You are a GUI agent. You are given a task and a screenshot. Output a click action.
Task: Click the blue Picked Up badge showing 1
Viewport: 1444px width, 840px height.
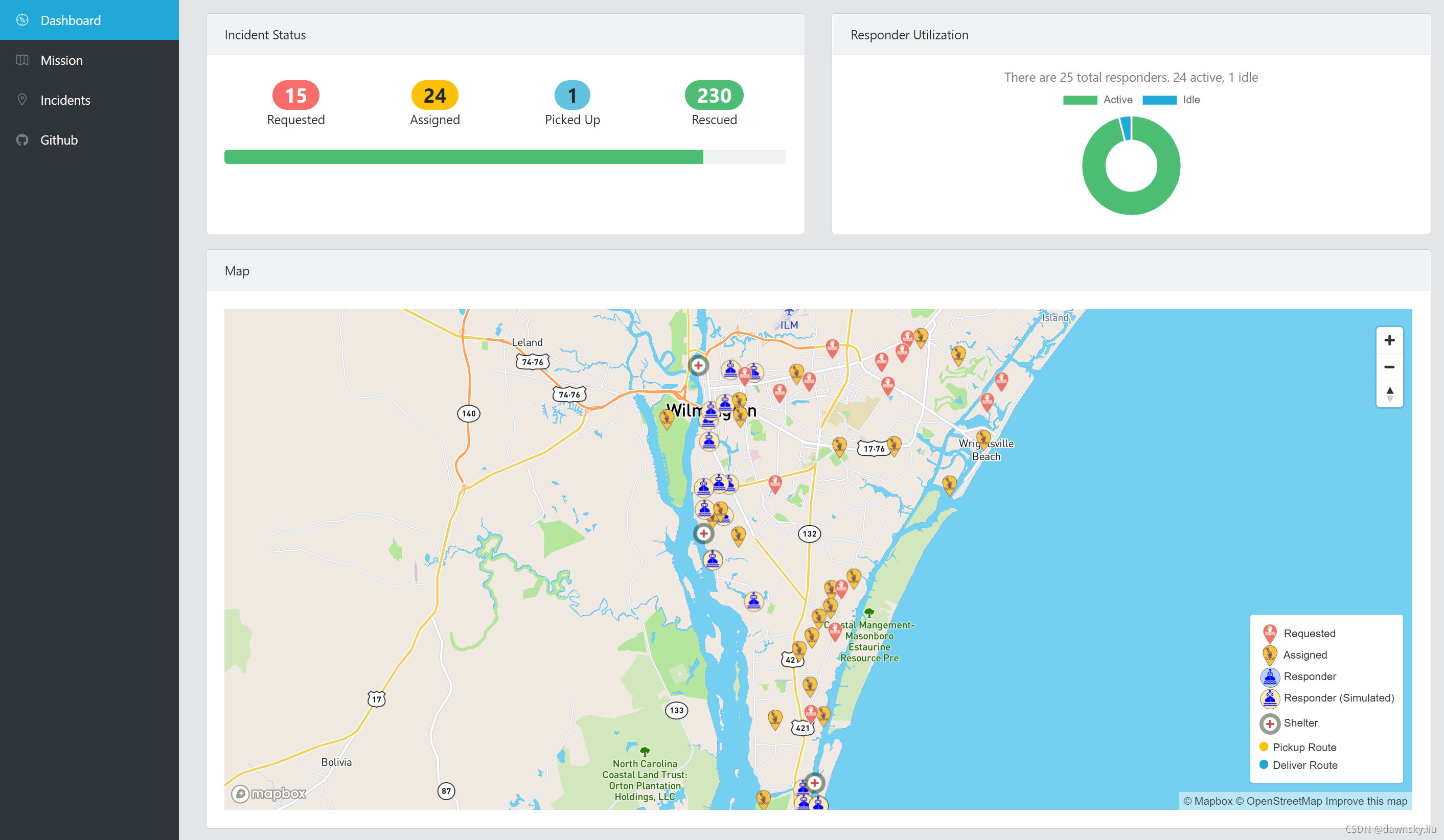(572, 95)
